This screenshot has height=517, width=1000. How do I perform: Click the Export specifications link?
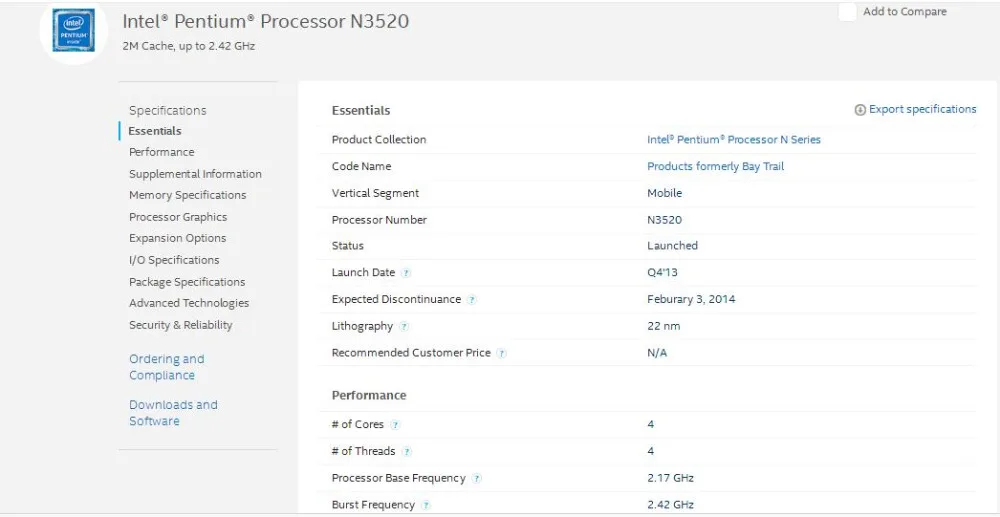(x=922, y=110)
